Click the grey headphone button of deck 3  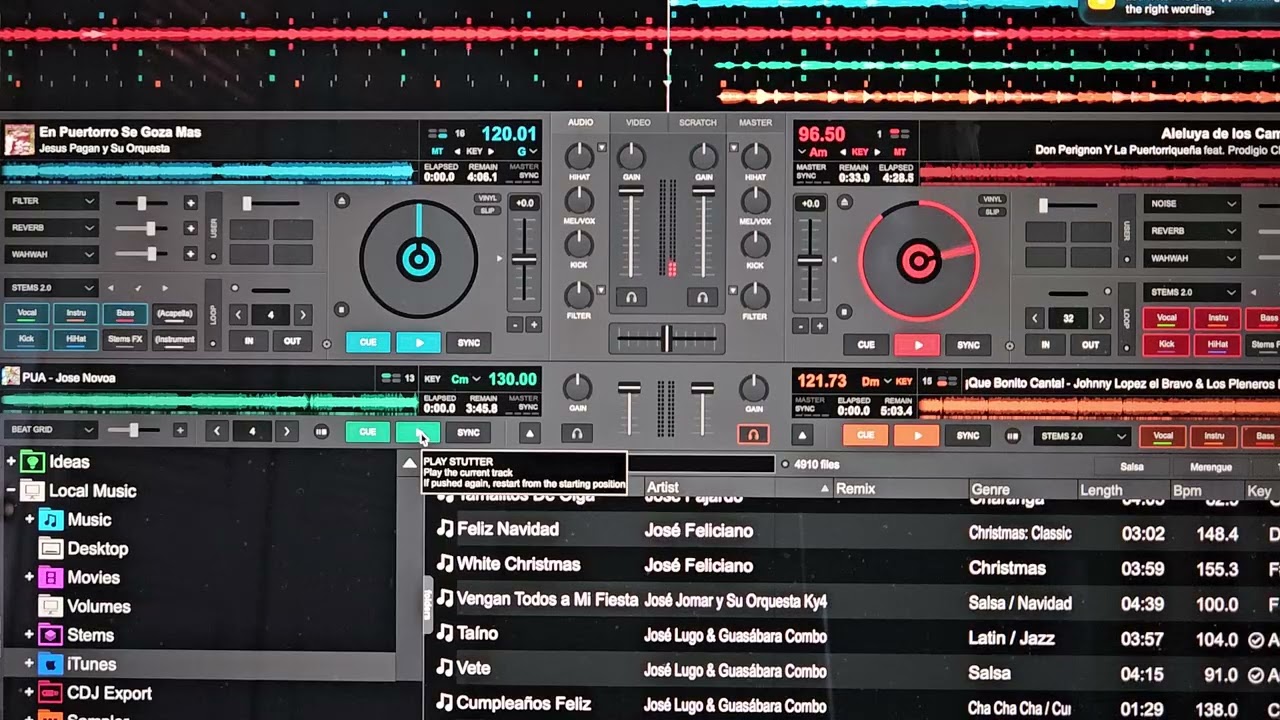(x=576, y=434)
